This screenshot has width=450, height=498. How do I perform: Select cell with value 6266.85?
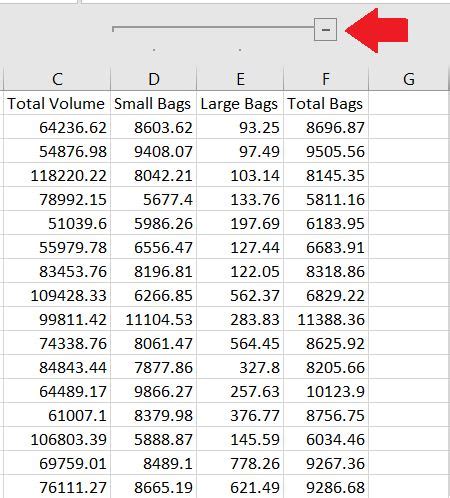click(154, 295)
